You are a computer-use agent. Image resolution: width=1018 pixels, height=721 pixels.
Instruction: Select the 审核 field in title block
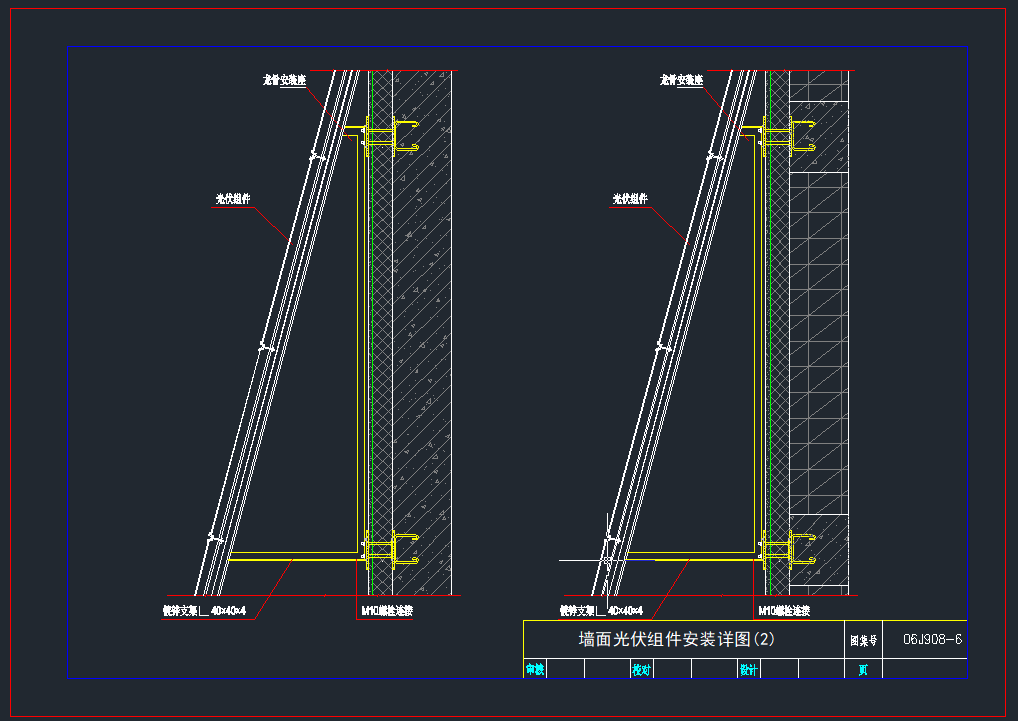coord(535,670)
